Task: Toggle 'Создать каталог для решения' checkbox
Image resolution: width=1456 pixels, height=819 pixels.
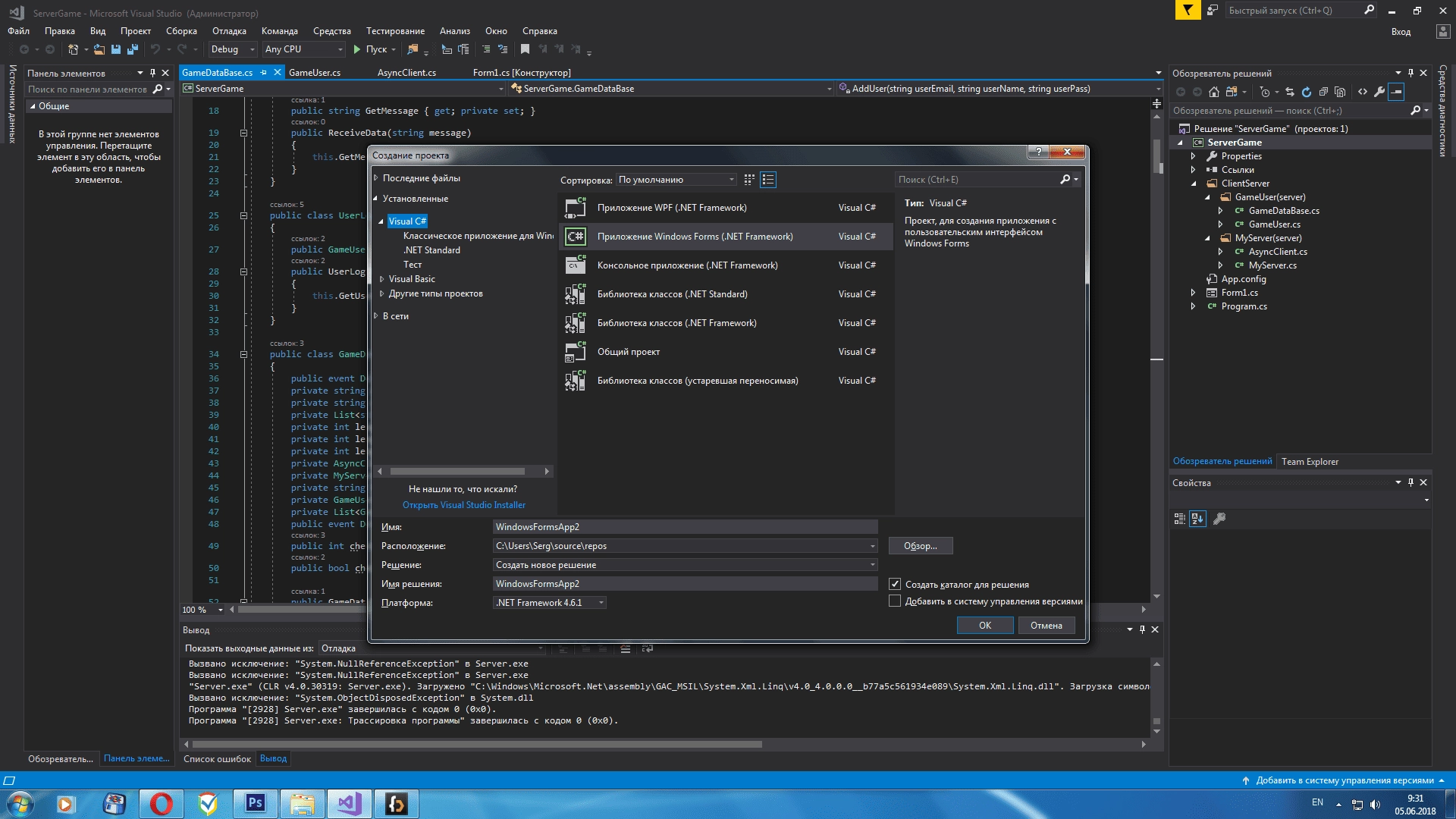Action: (895, 584)
